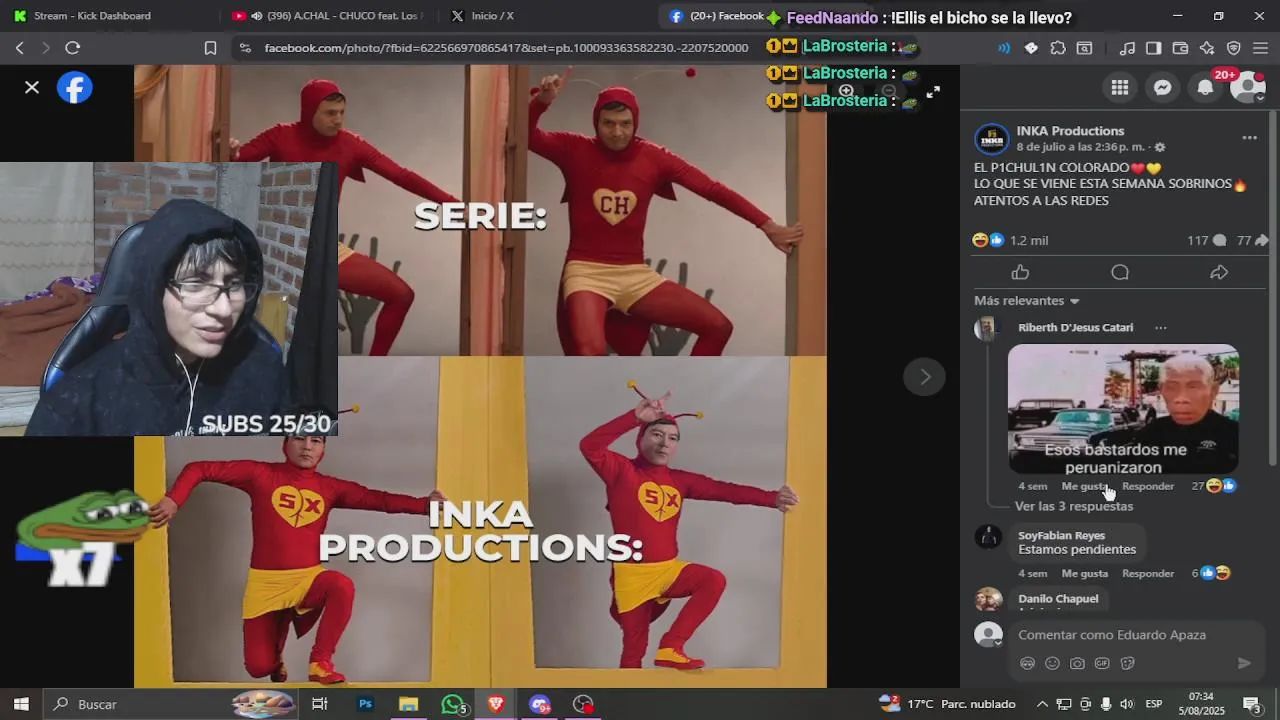1280x720 pixels.
Task: Share the post using arrow icon
Action: click(1219, 272)
